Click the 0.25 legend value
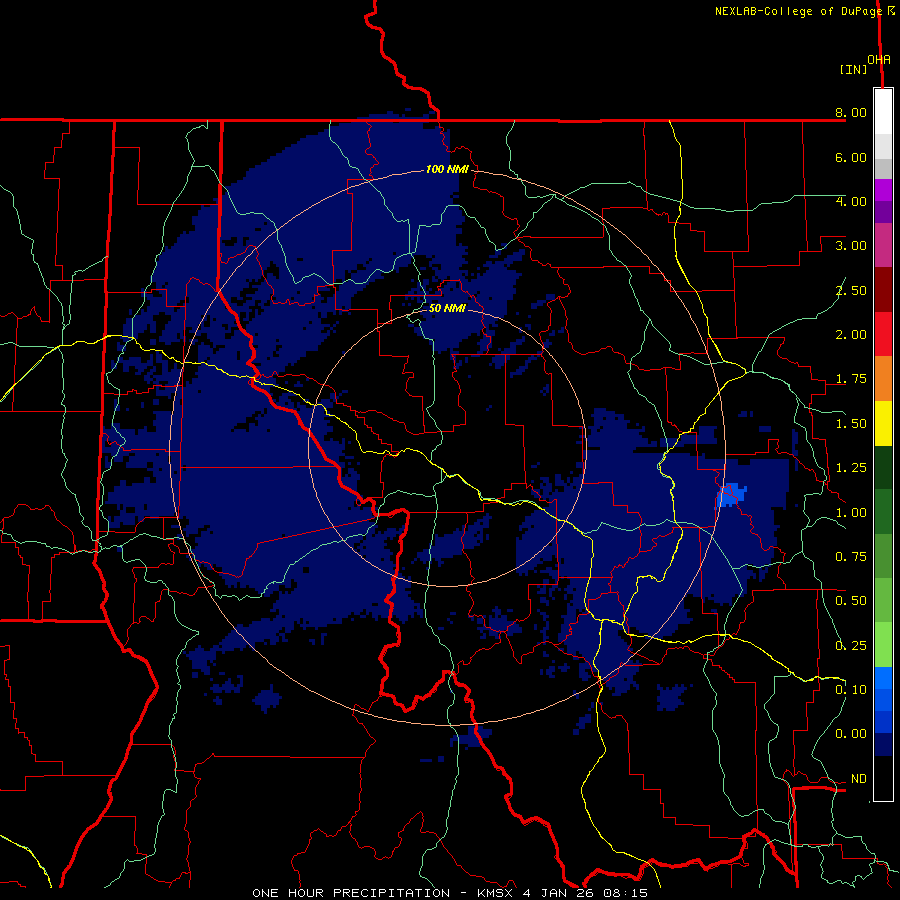 [x=851, y=646]
